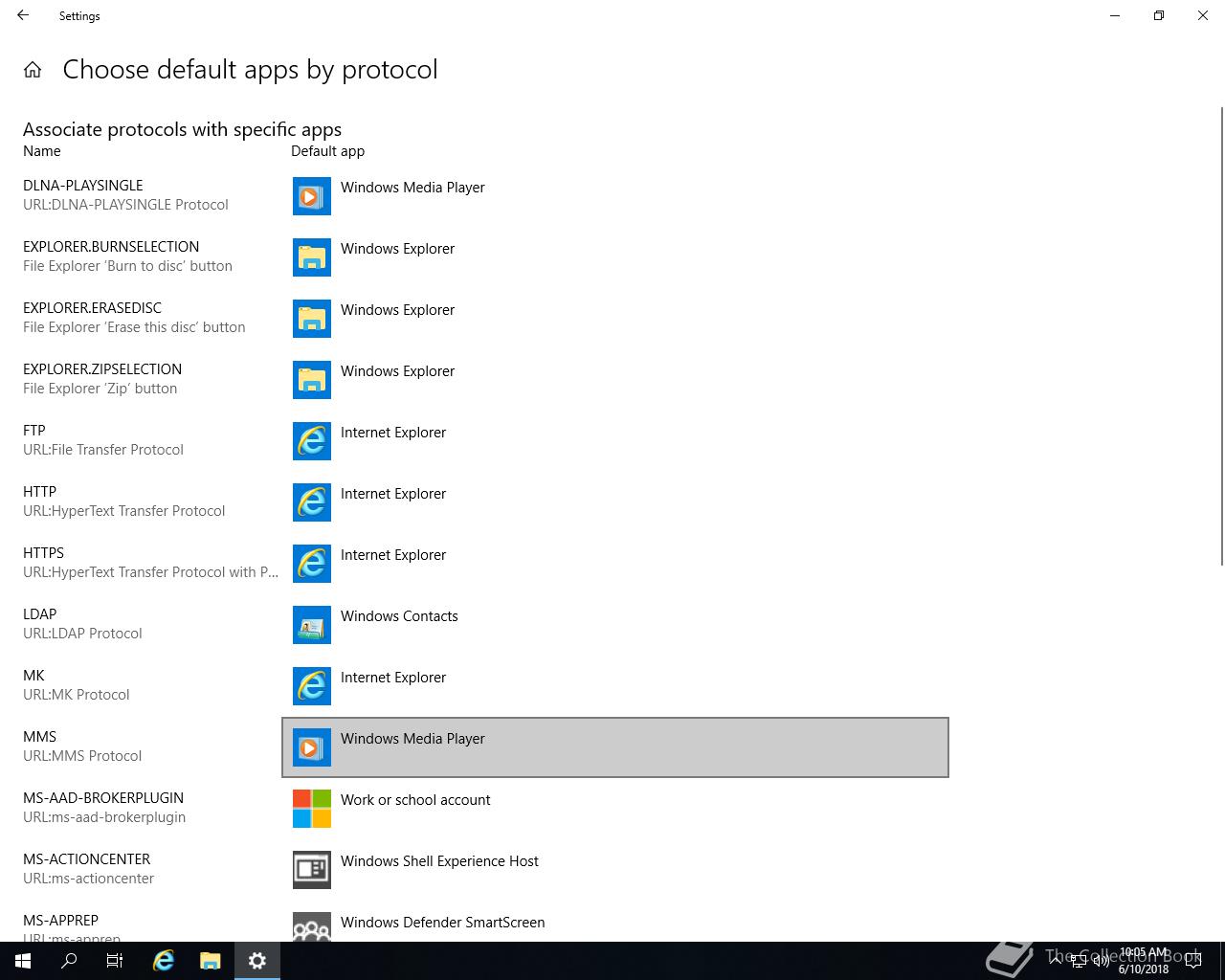Click the EXPLORER.ZIPSELECTION protocol name
1225x980 pixels.
(102, 369)
